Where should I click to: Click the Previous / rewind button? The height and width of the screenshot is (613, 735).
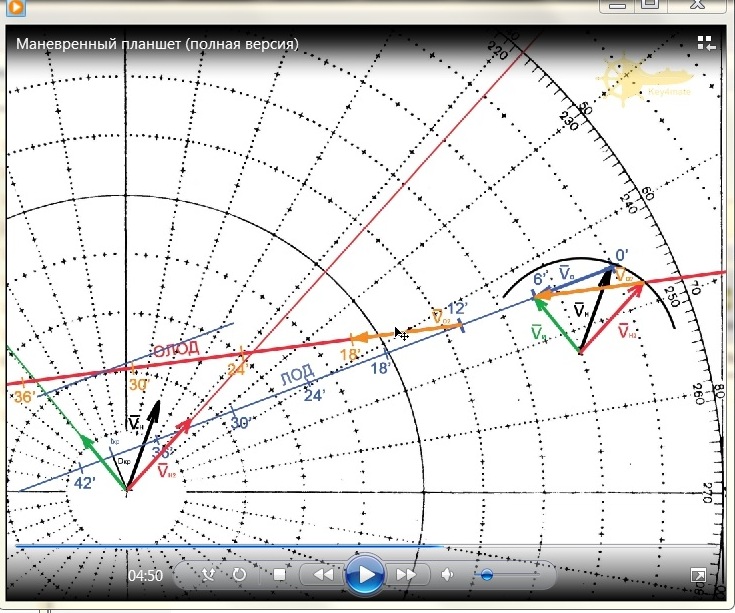[x=323, y=575]
